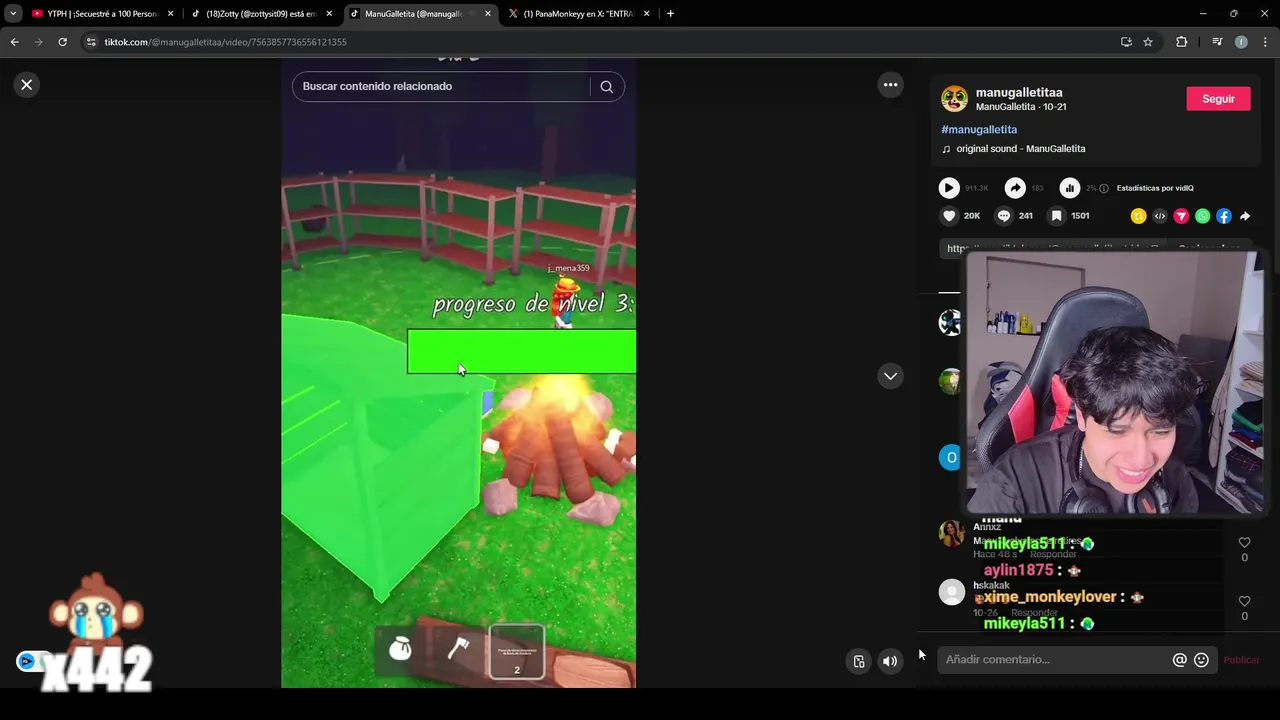The height and width of the screenshot is (720, 1280).
Task: Open the emoji picker in comment box
Action: tap(1201, 660)
